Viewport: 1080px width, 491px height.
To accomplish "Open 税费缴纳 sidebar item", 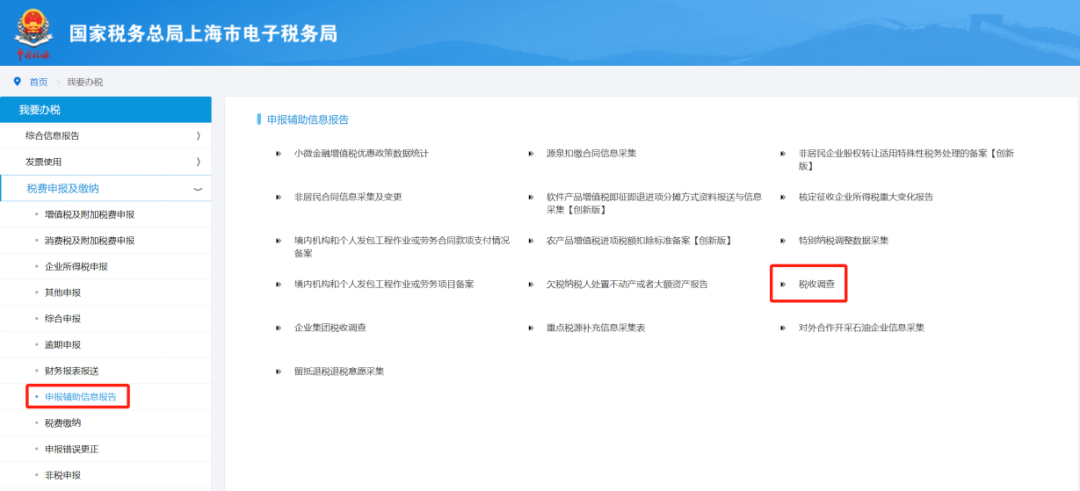I will coord(63,423).
